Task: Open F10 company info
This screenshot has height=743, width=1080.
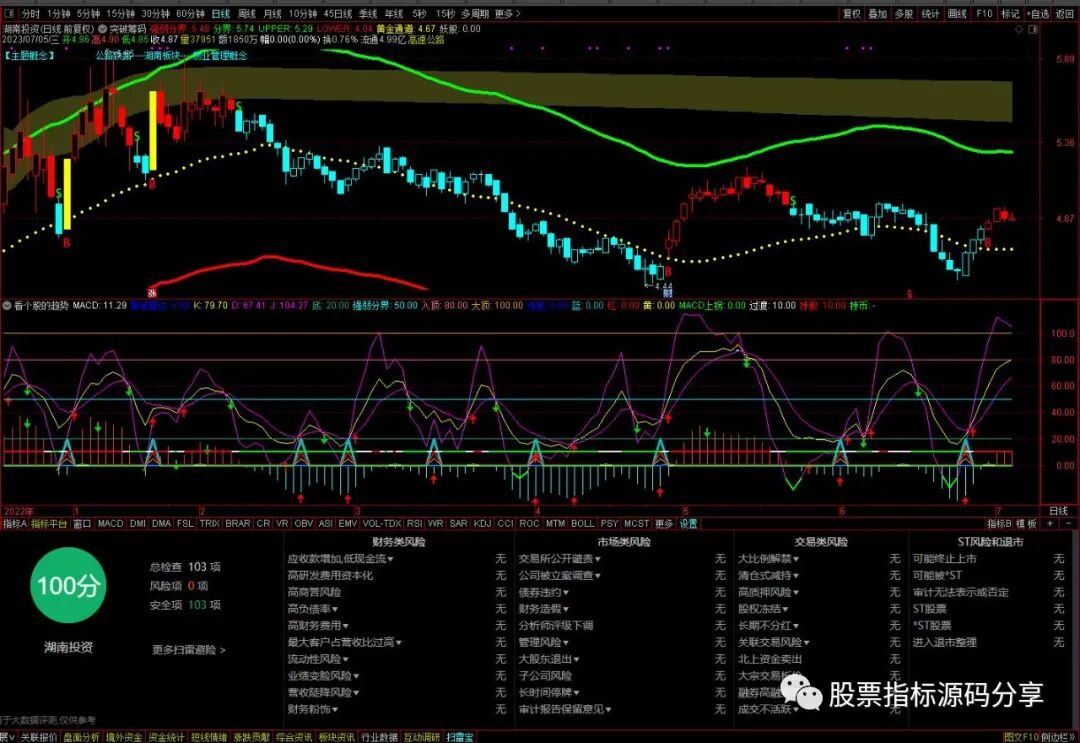Action: click(984, 14)
